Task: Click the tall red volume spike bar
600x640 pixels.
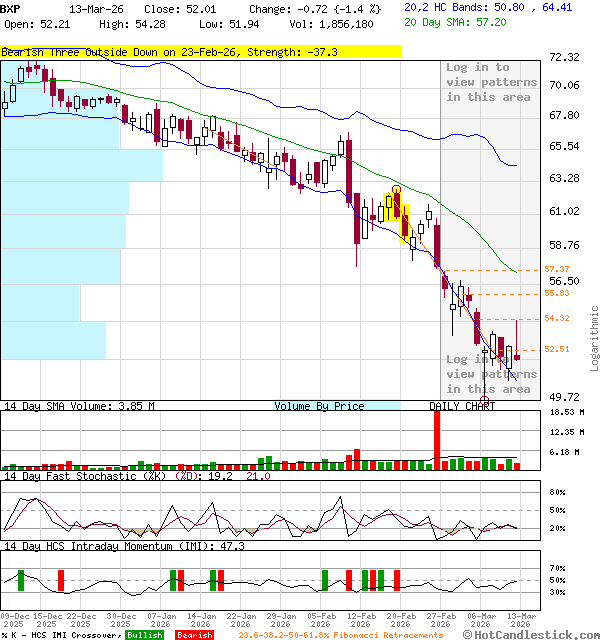Action: (x=437, y=438)
